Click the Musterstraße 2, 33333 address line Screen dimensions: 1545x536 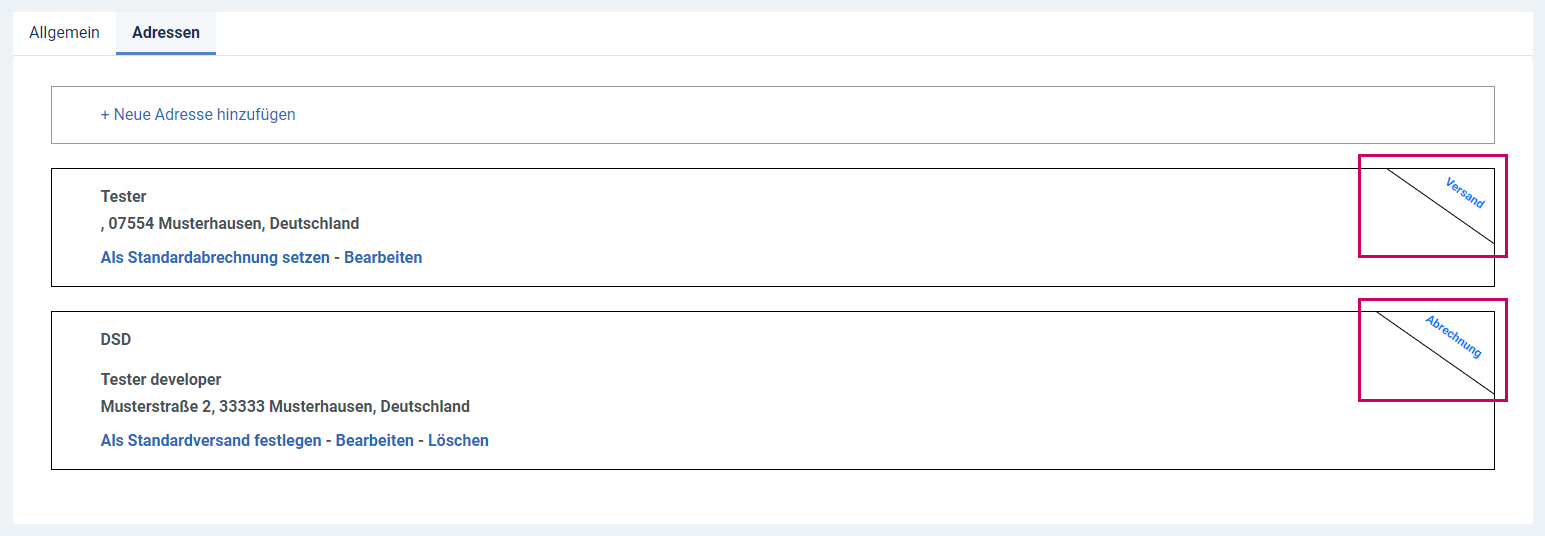point(285,406)
